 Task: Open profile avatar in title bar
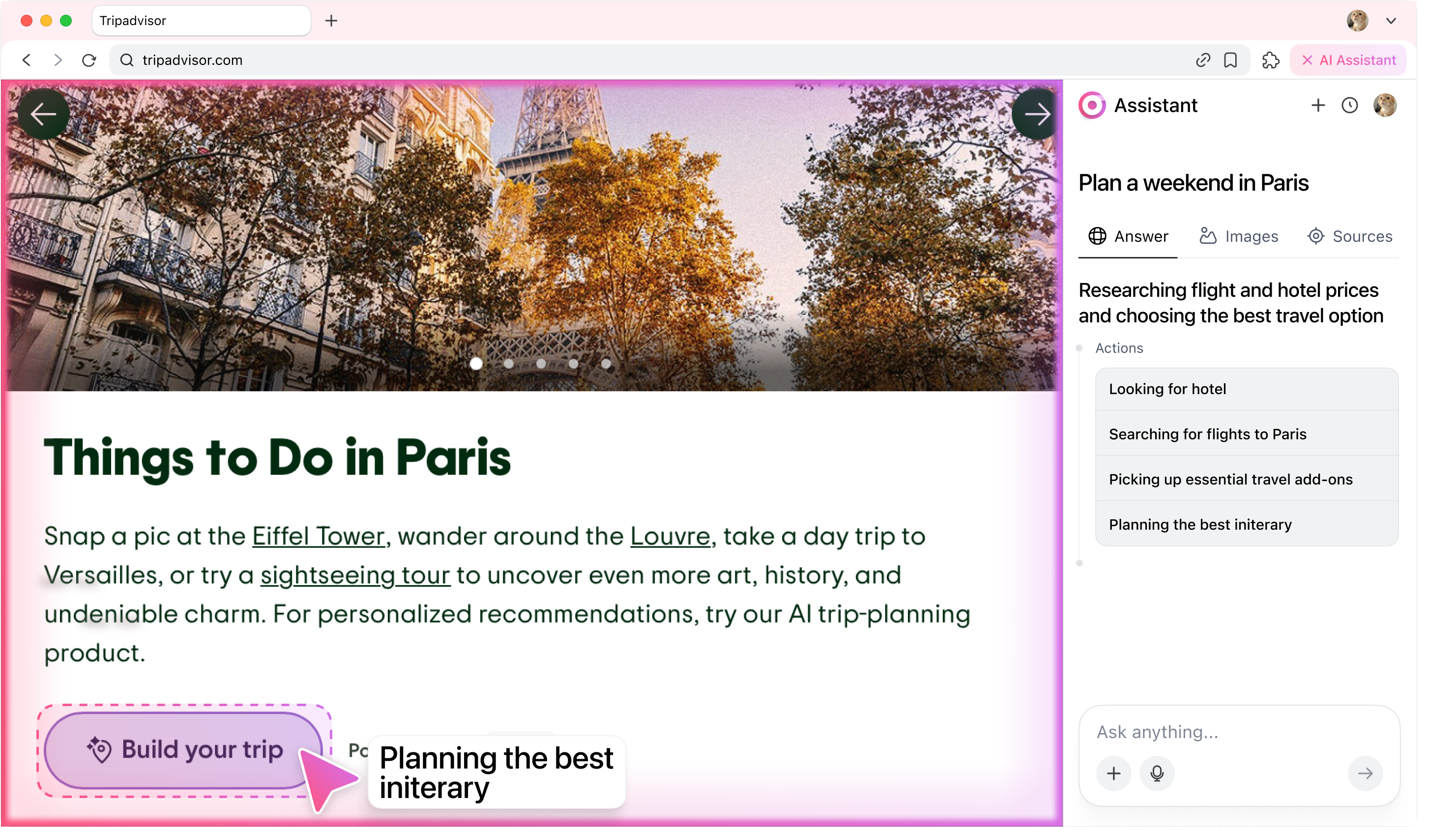coord(1357,21)
